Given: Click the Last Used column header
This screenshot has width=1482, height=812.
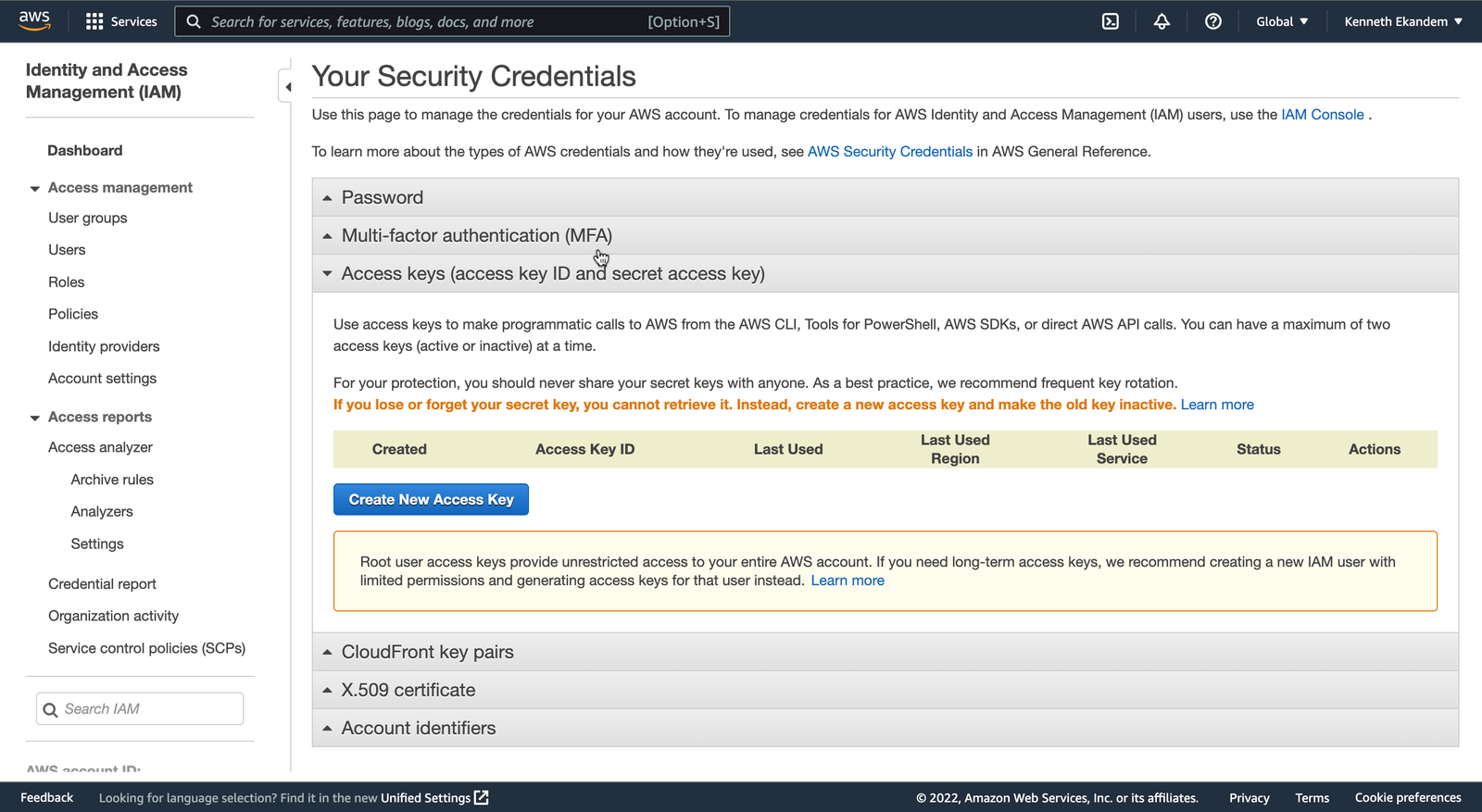Looking at the screenshot, I should (788, 449).
